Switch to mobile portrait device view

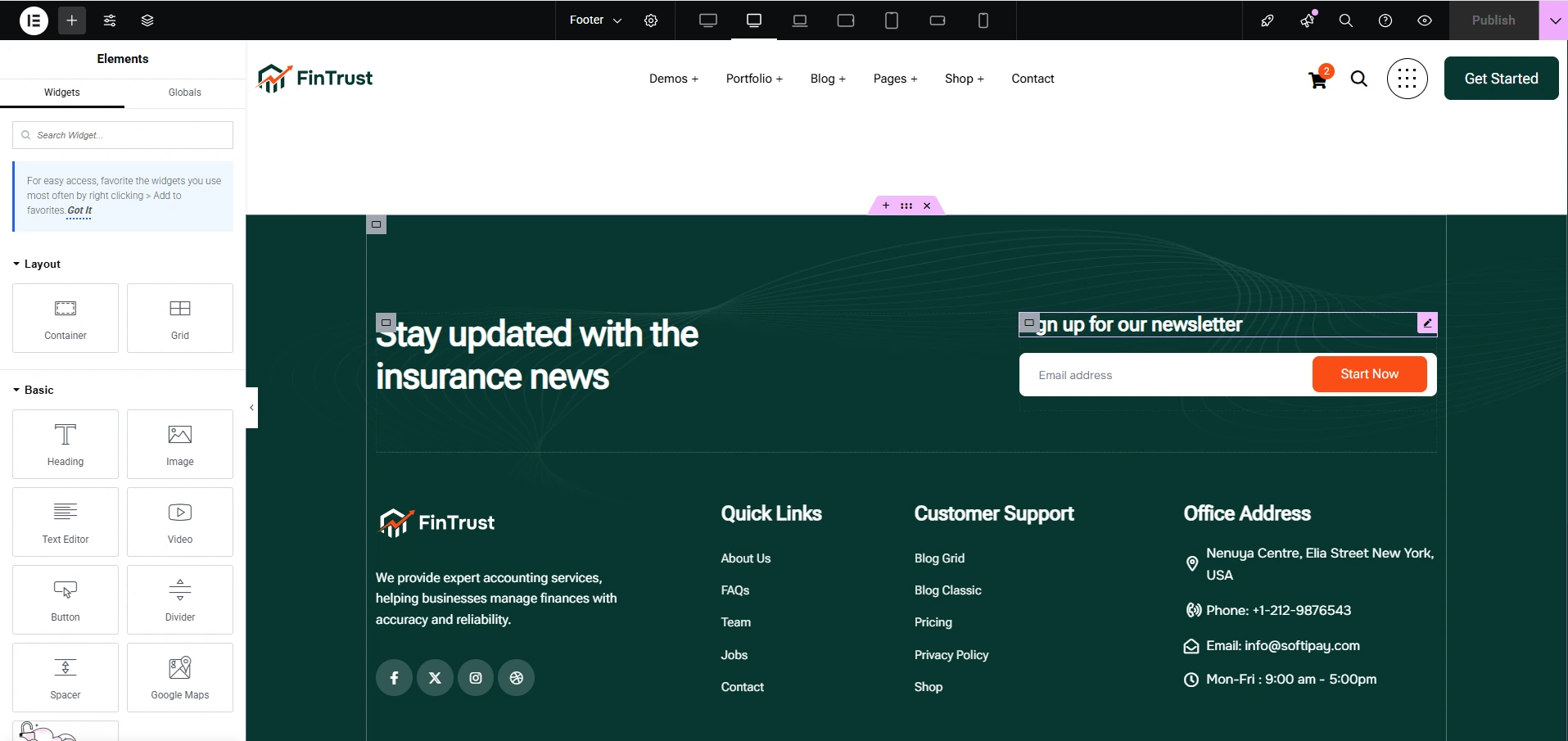[983, 20]
